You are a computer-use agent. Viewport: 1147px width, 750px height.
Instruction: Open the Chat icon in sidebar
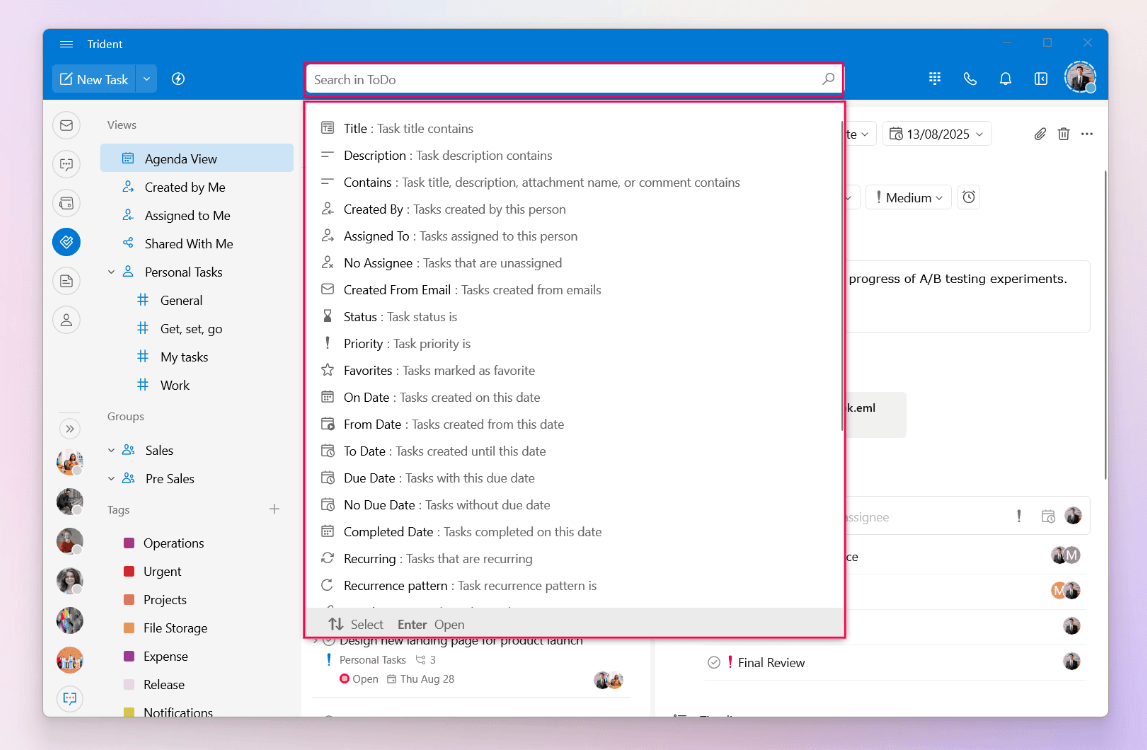tap(67, 164)
